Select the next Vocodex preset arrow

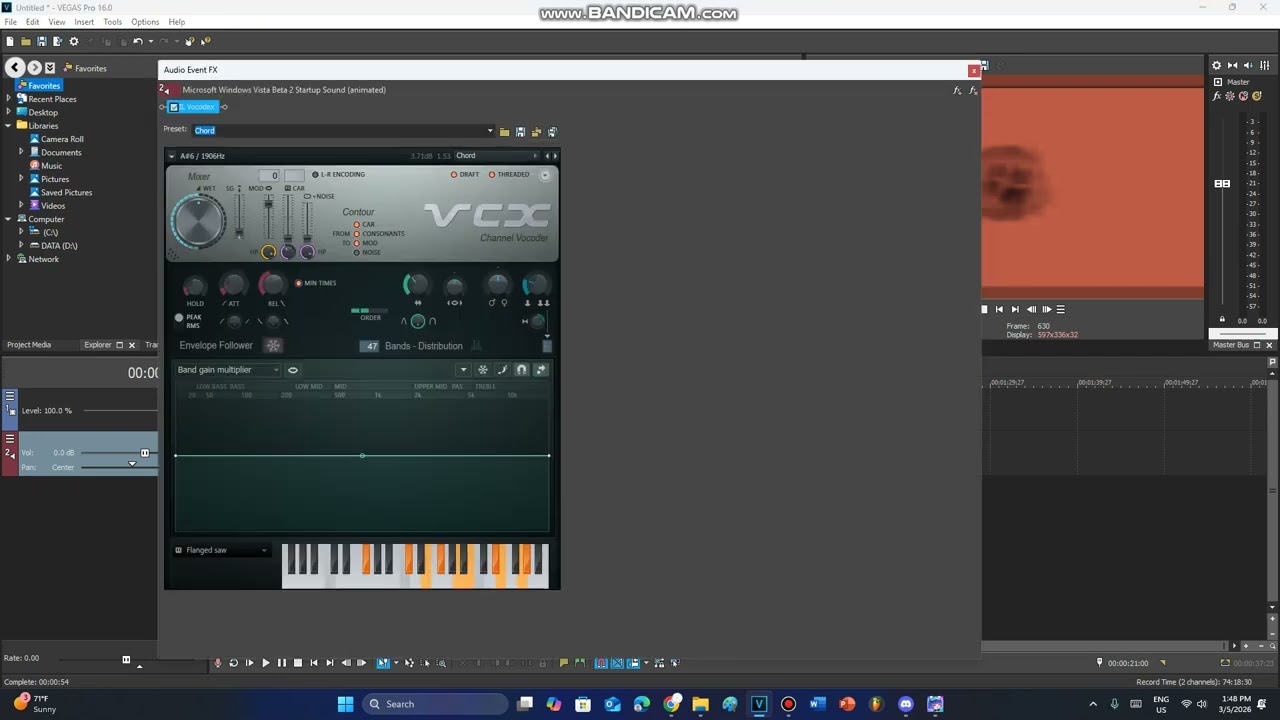click(x=555, y=156)
